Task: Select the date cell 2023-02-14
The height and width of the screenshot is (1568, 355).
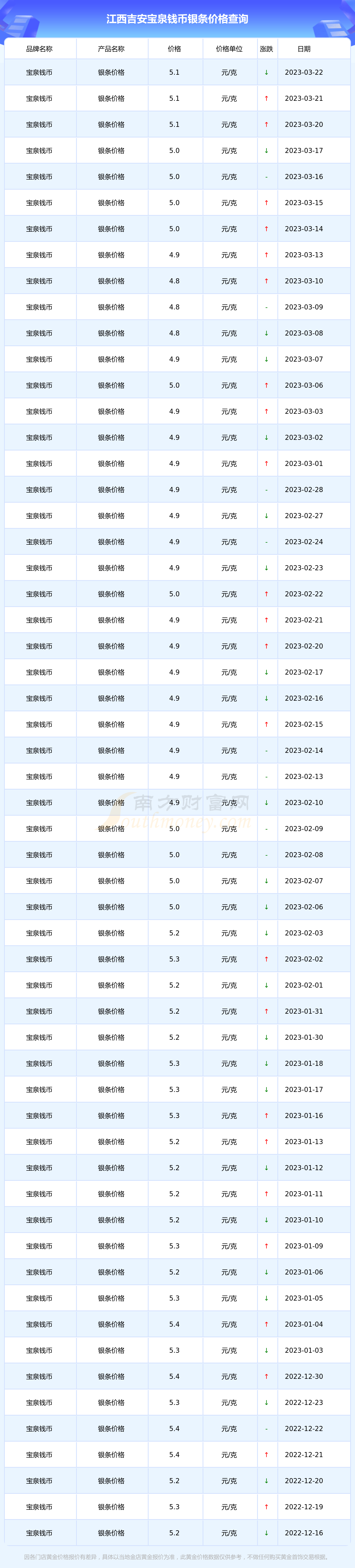Action: [x=304, y=751]
